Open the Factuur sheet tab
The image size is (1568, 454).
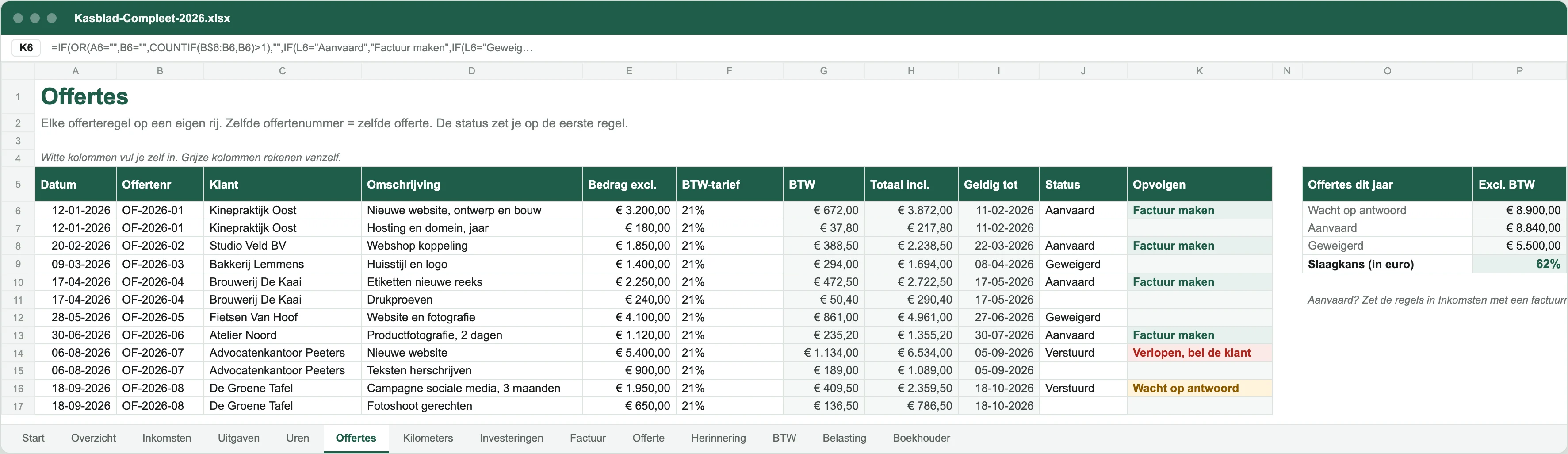point(588,438)
